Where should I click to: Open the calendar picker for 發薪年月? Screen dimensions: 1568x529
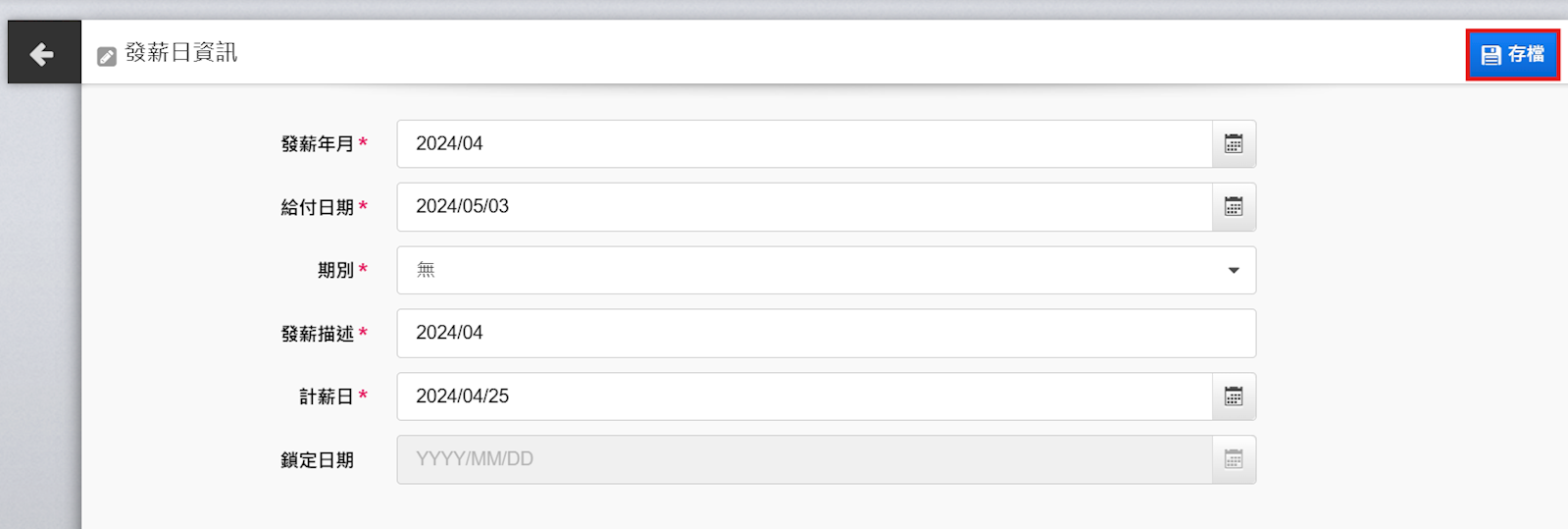pyautogui.click(x=1234, y=144)
